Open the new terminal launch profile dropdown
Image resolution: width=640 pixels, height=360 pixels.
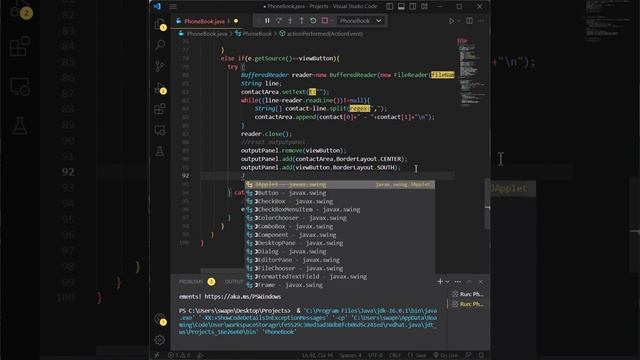tap(448, 282)
